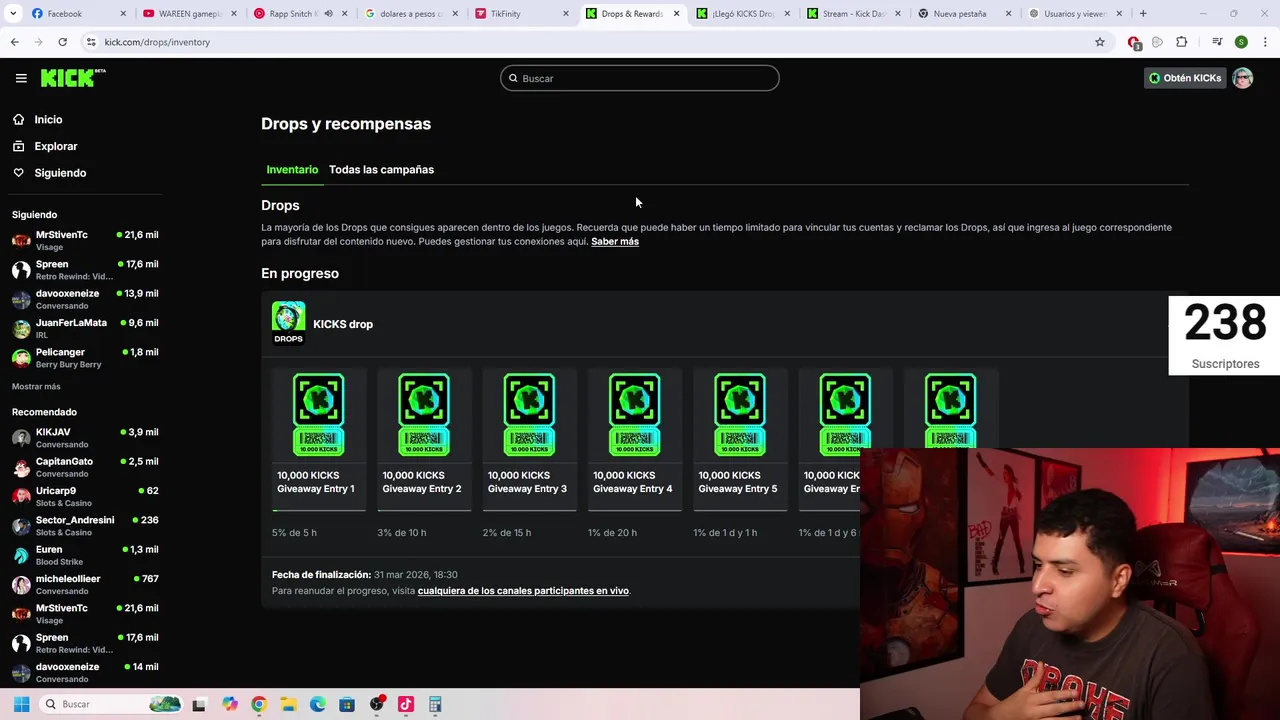Click the Giveaway Entry 1 progress bar

pos(319,510)
